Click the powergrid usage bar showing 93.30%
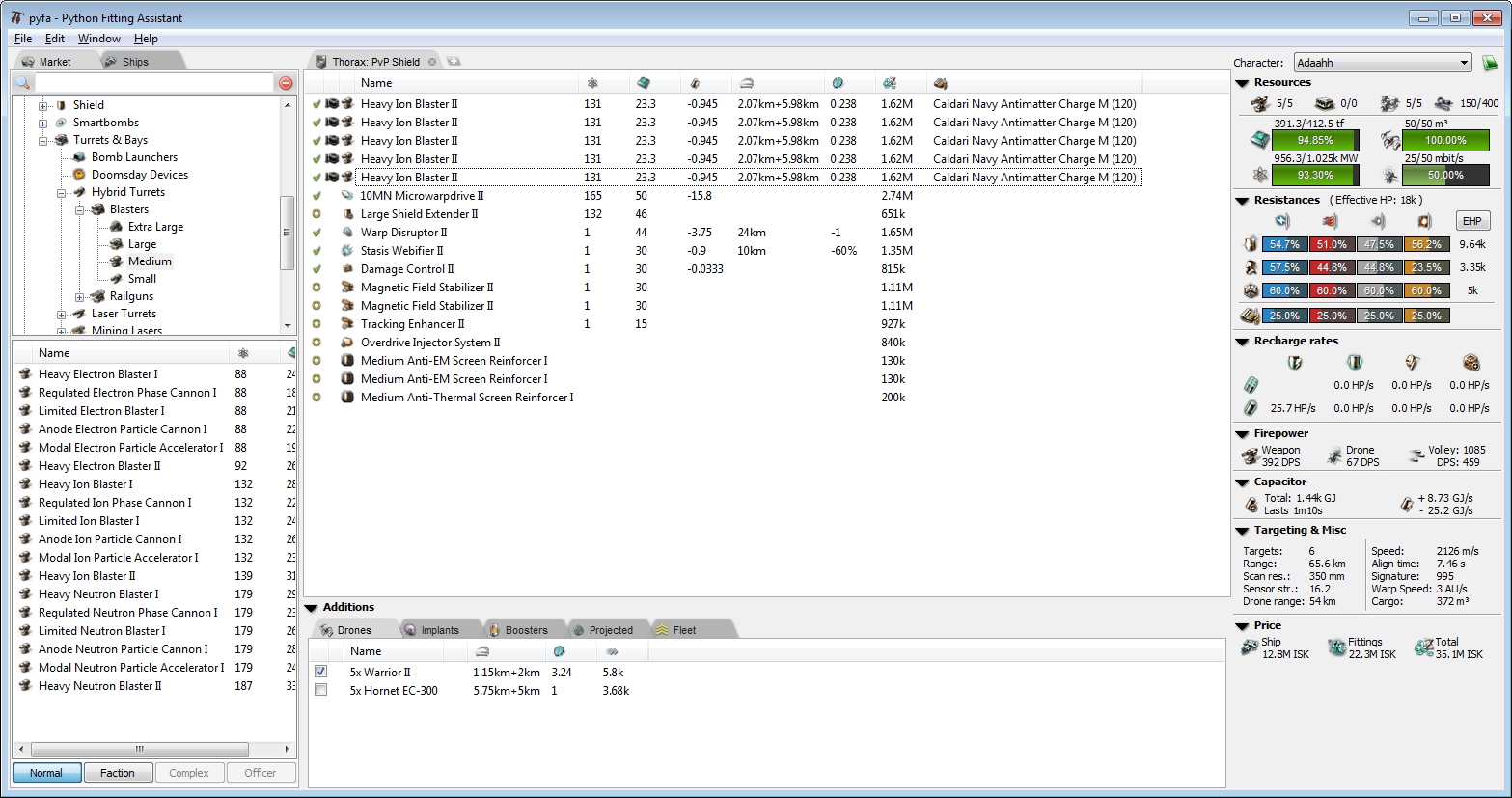The height and width of the screenshot is (798, 1512). click(x=1315, y=176)
